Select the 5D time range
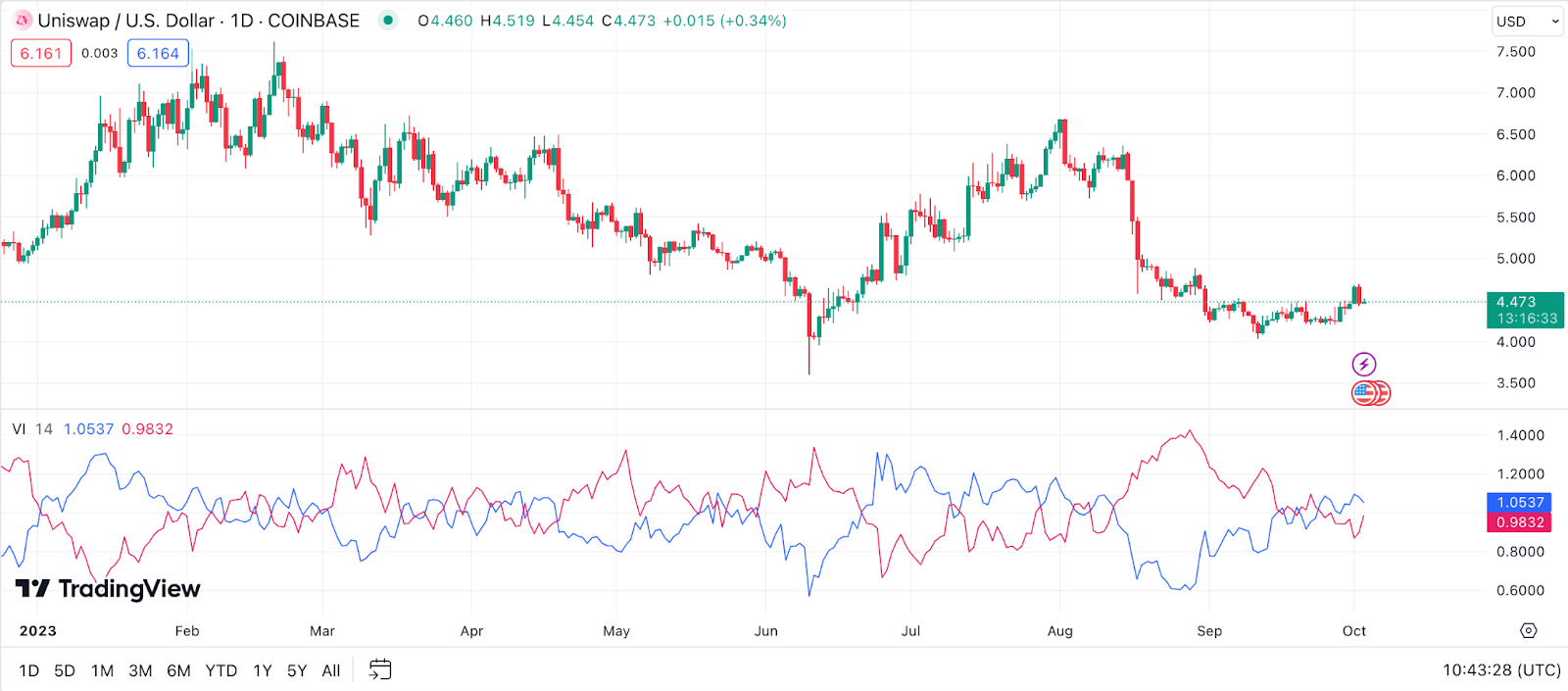 [65, 670]
